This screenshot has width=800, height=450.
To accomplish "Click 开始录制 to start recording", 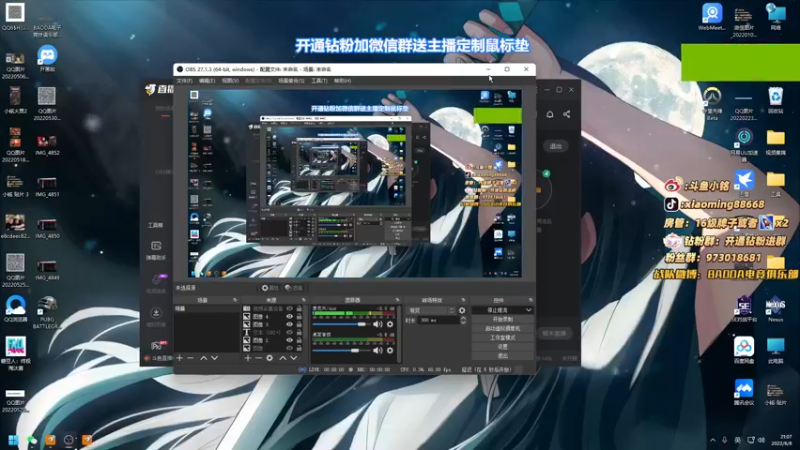I will coord(503,319).
